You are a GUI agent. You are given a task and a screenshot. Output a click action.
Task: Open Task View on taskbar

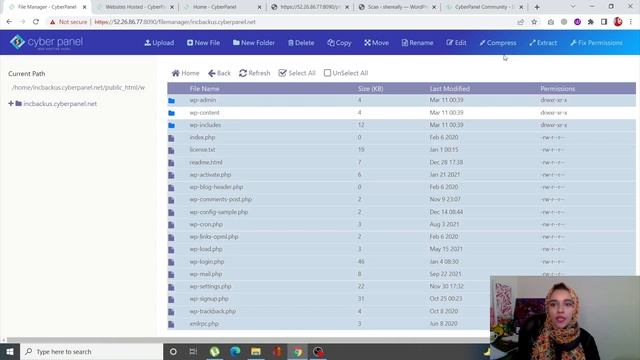click(193, 351)
